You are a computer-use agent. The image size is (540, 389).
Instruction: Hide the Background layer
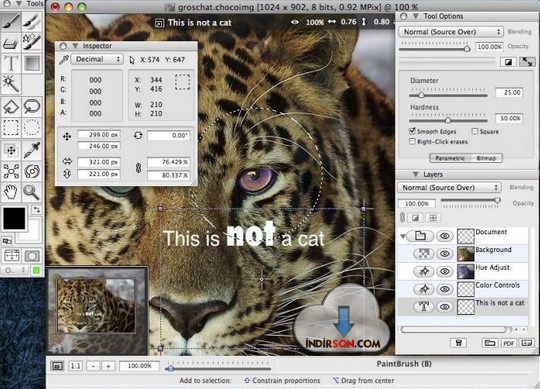[x=445, y=254]
